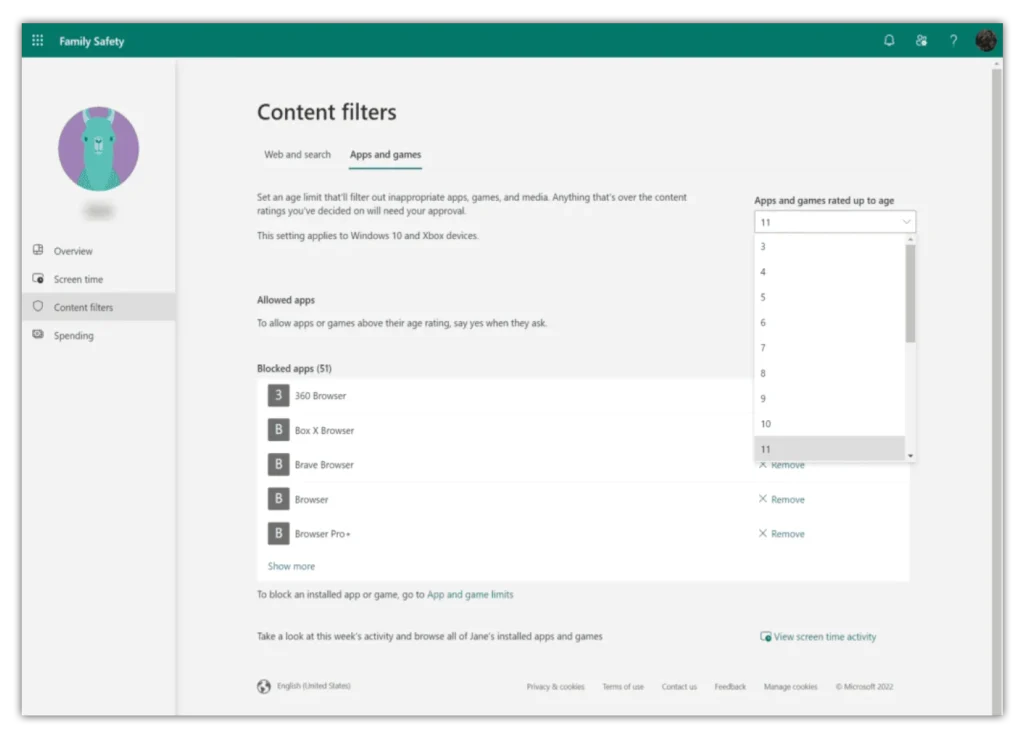Click the dropdown list scrollbar down arrow
The width and height of the screenshot is (1024, 732).
pos(910,456)
